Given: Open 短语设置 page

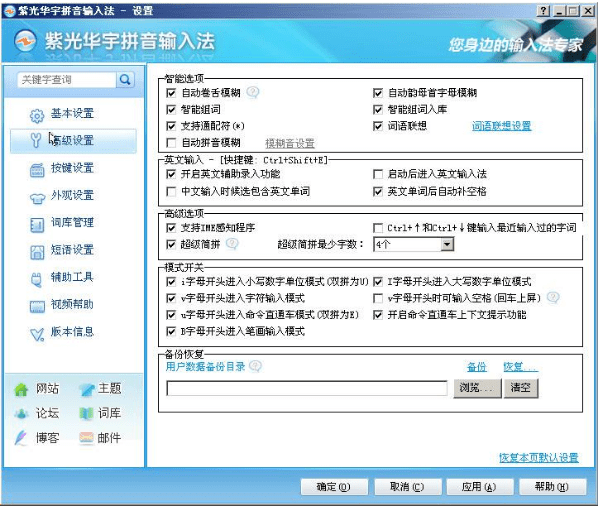Looking at the screenshot, I should tap(72, 250).
